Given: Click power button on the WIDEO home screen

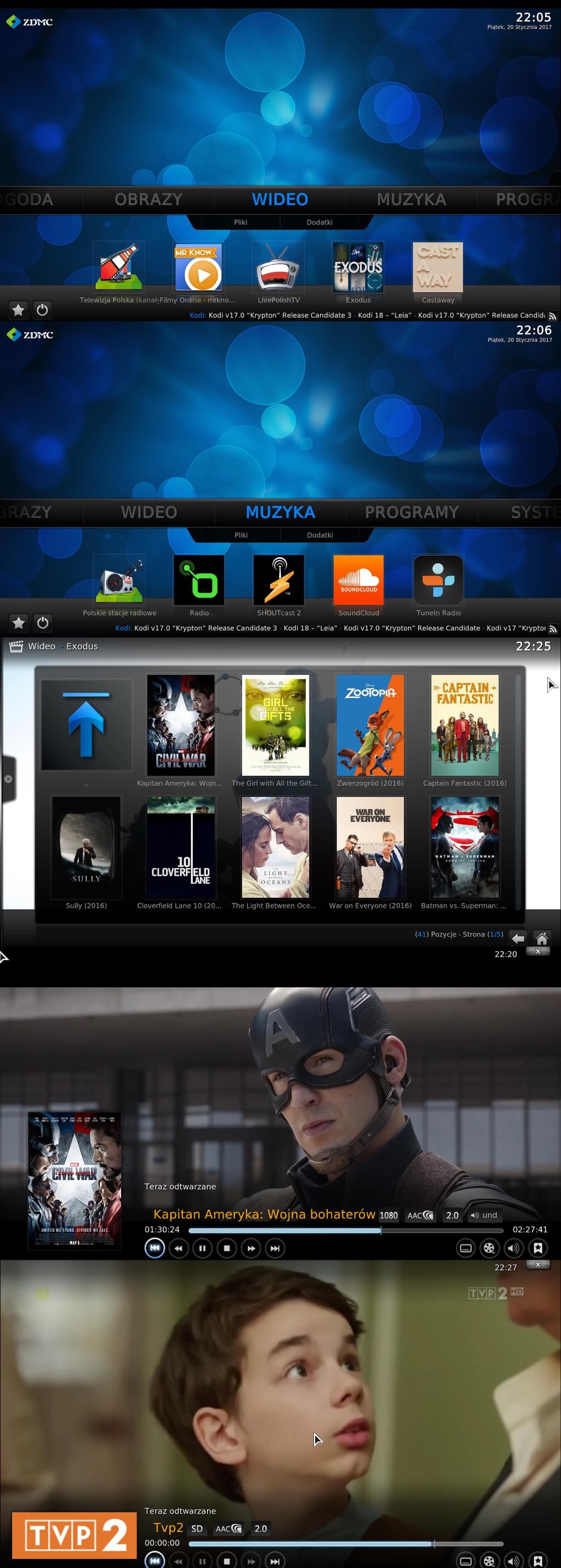Looking at the screenshot, I should [42, 310].
